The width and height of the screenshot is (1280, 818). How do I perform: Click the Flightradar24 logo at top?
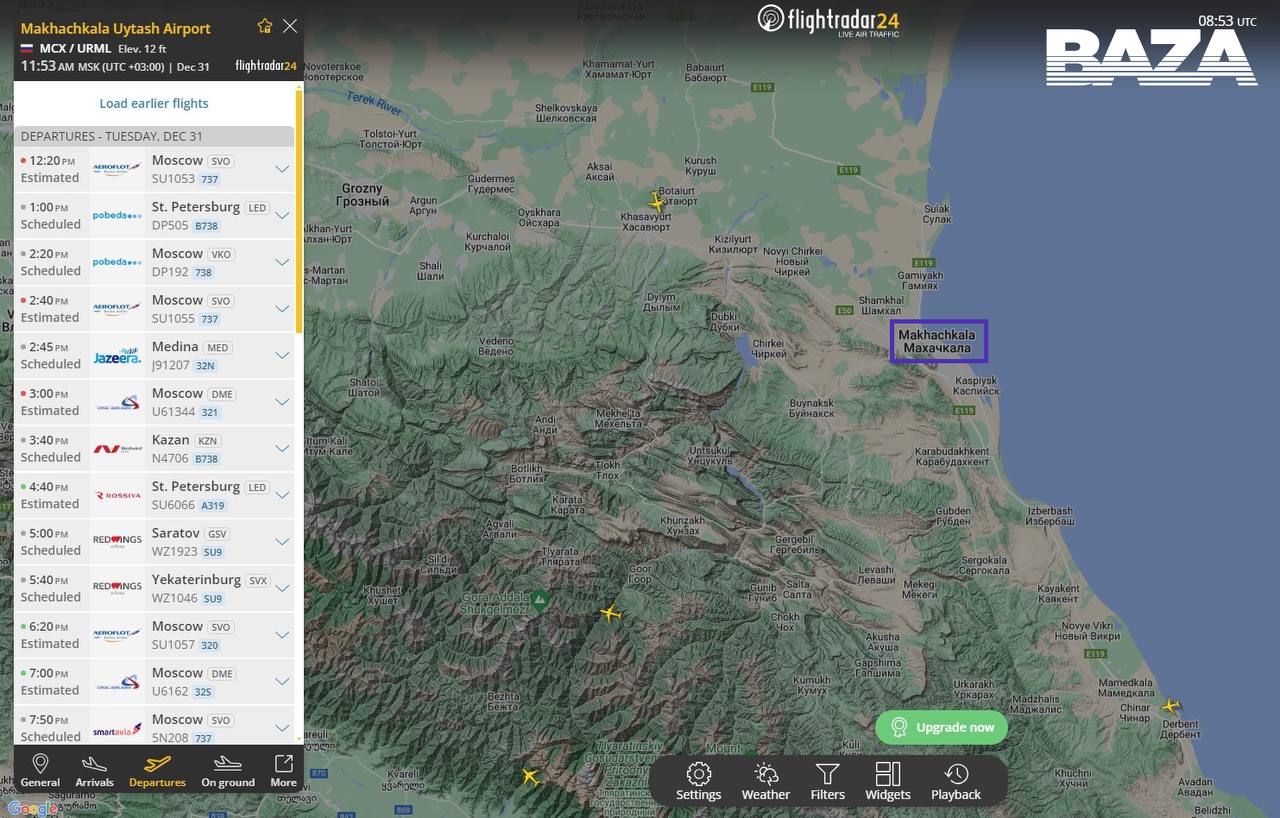[828, 19]
